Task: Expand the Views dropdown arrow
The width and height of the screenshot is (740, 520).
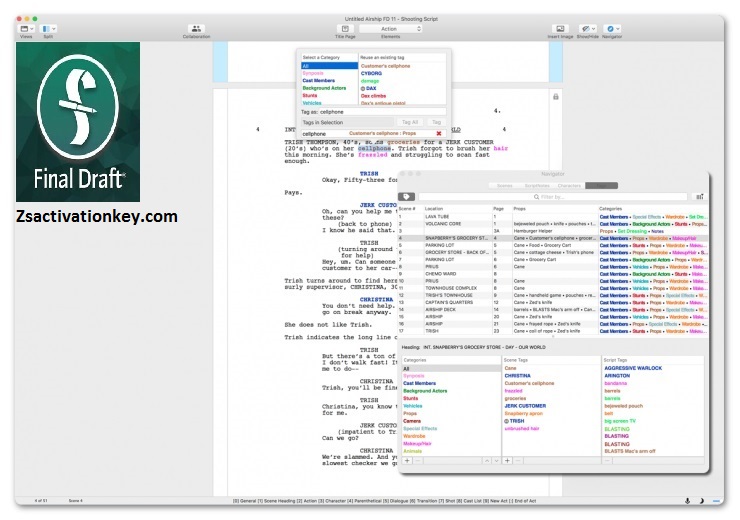Action: [32, 29]
